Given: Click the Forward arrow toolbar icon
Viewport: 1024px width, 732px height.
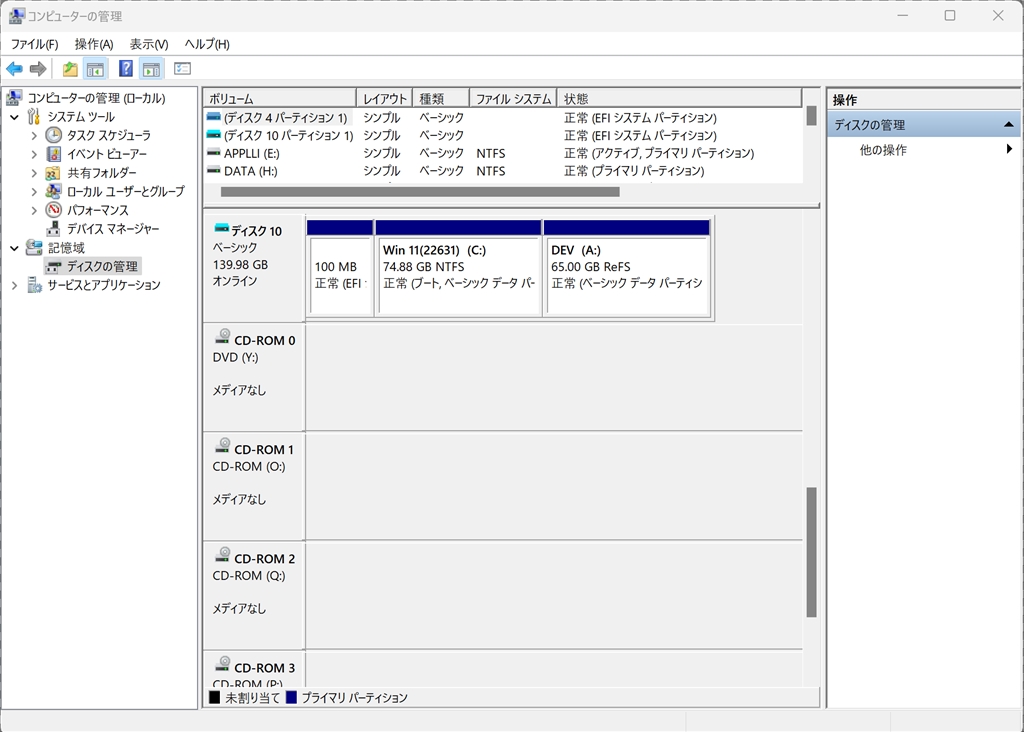Looking at the screenshot, I should [39, 69].
